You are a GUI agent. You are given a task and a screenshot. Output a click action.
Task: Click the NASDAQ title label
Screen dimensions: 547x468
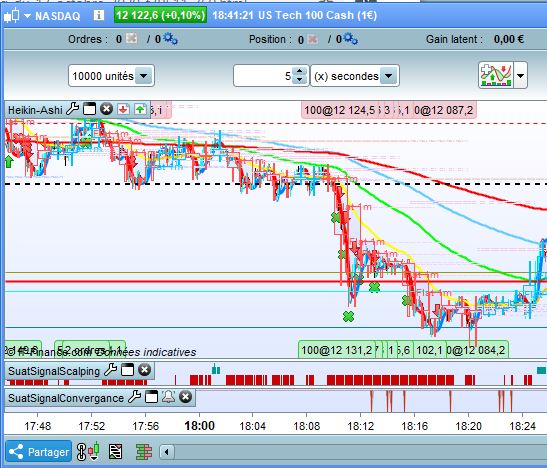point(58,16)
